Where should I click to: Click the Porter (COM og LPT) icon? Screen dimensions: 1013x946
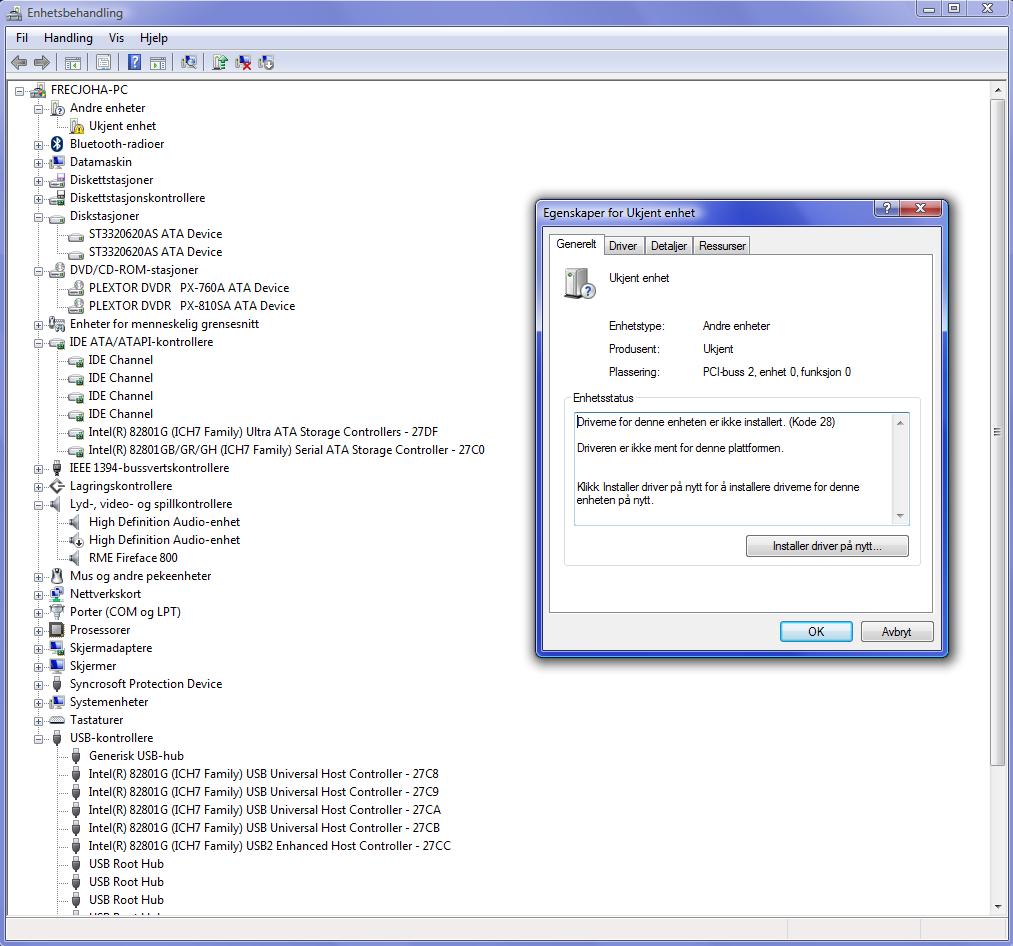[x=57, y=612]
